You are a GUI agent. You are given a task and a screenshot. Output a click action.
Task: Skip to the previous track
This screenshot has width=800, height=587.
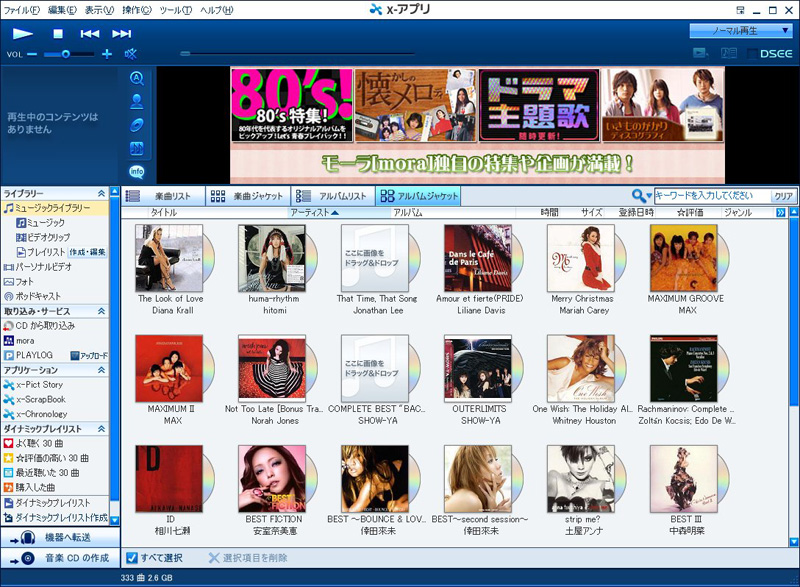tap(90, 34)
